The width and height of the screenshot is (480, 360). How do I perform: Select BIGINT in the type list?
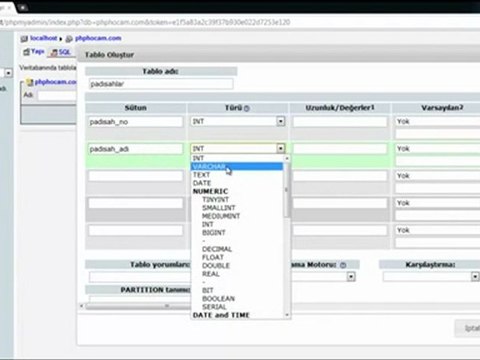[x=214, y=232]
